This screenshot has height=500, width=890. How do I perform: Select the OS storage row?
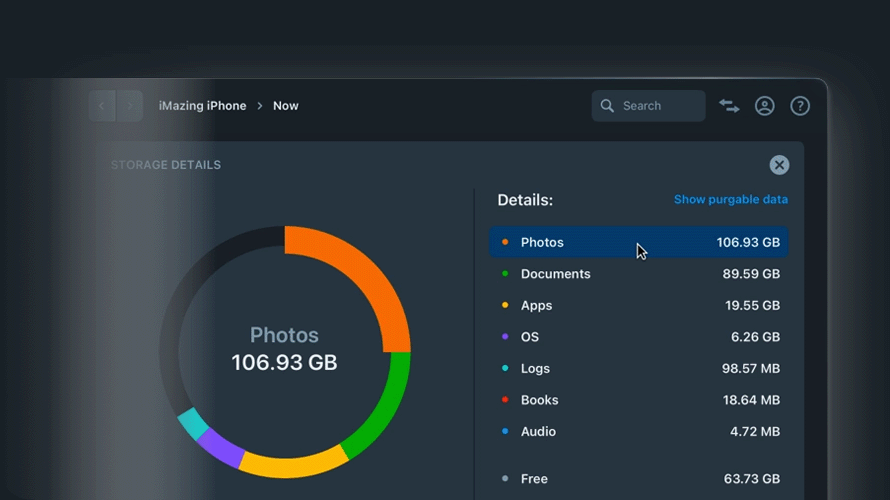(638, 337)
